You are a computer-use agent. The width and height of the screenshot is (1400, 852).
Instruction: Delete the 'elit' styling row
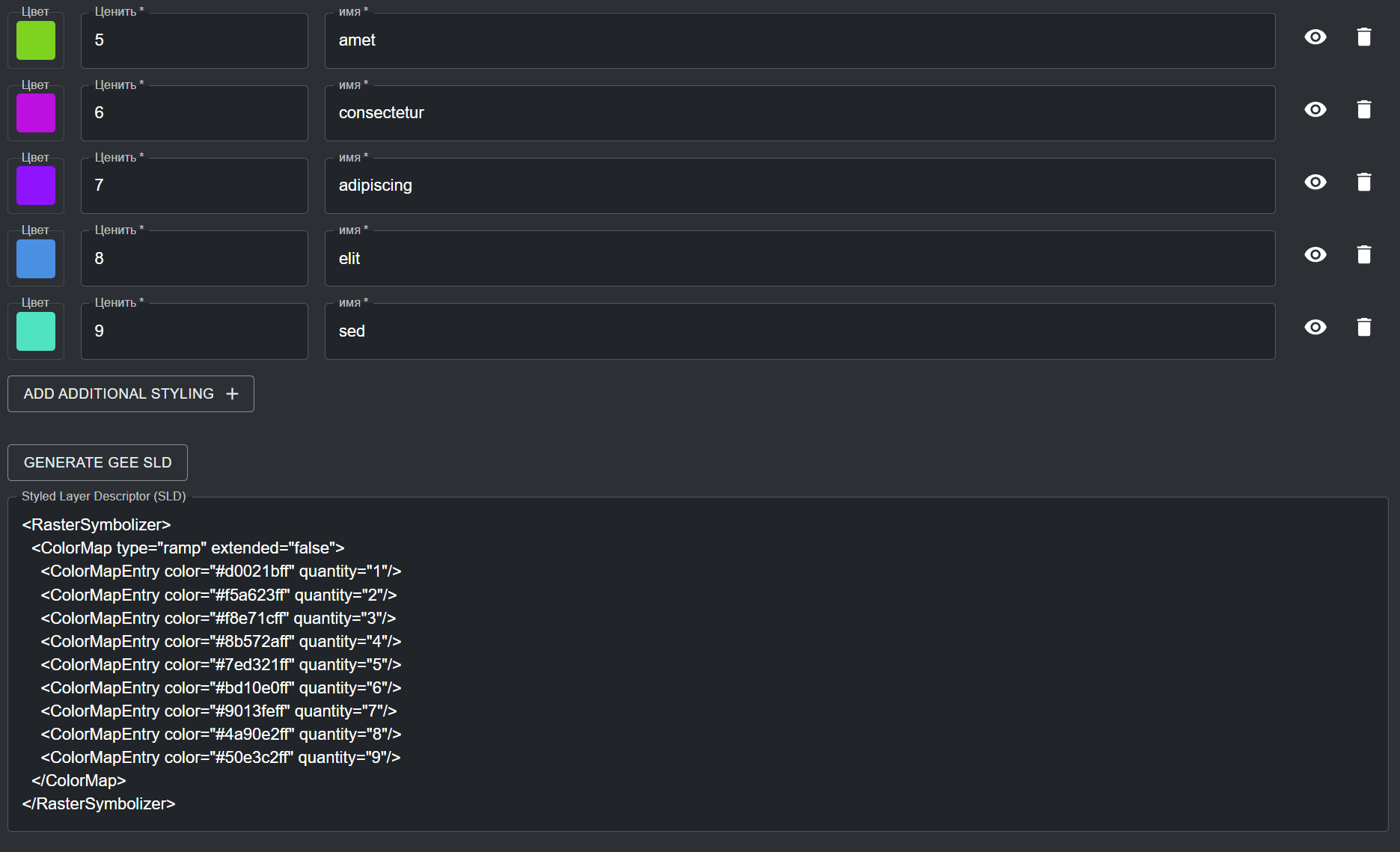pos(1364,255)
